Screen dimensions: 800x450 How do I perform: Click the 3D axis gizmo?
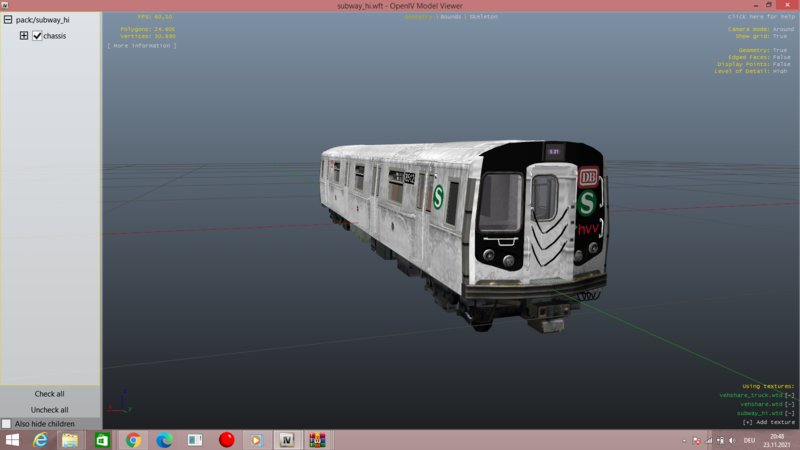(120, 402)
